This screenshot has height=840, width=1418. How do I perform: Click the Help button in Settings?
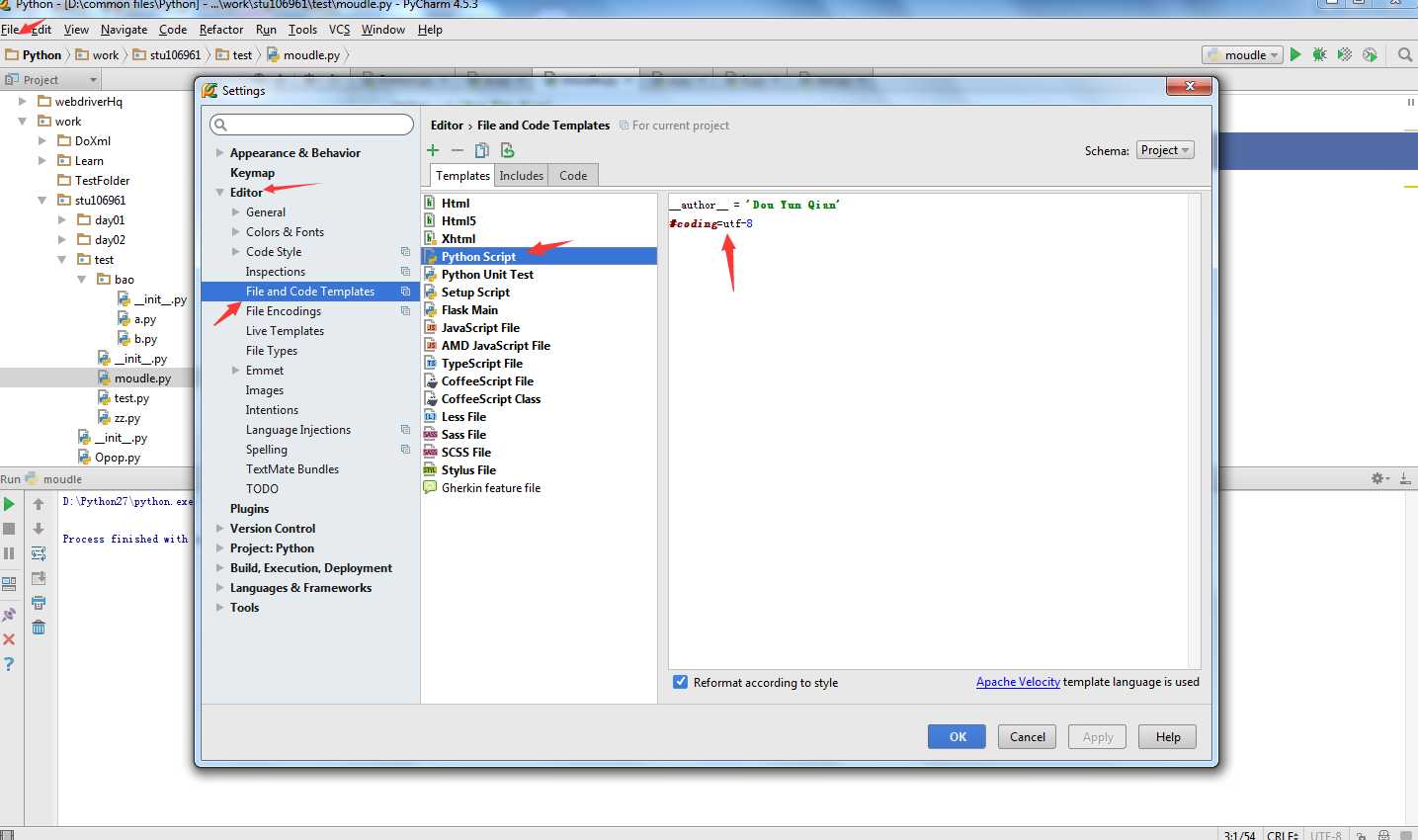[x=1168, y=736]
